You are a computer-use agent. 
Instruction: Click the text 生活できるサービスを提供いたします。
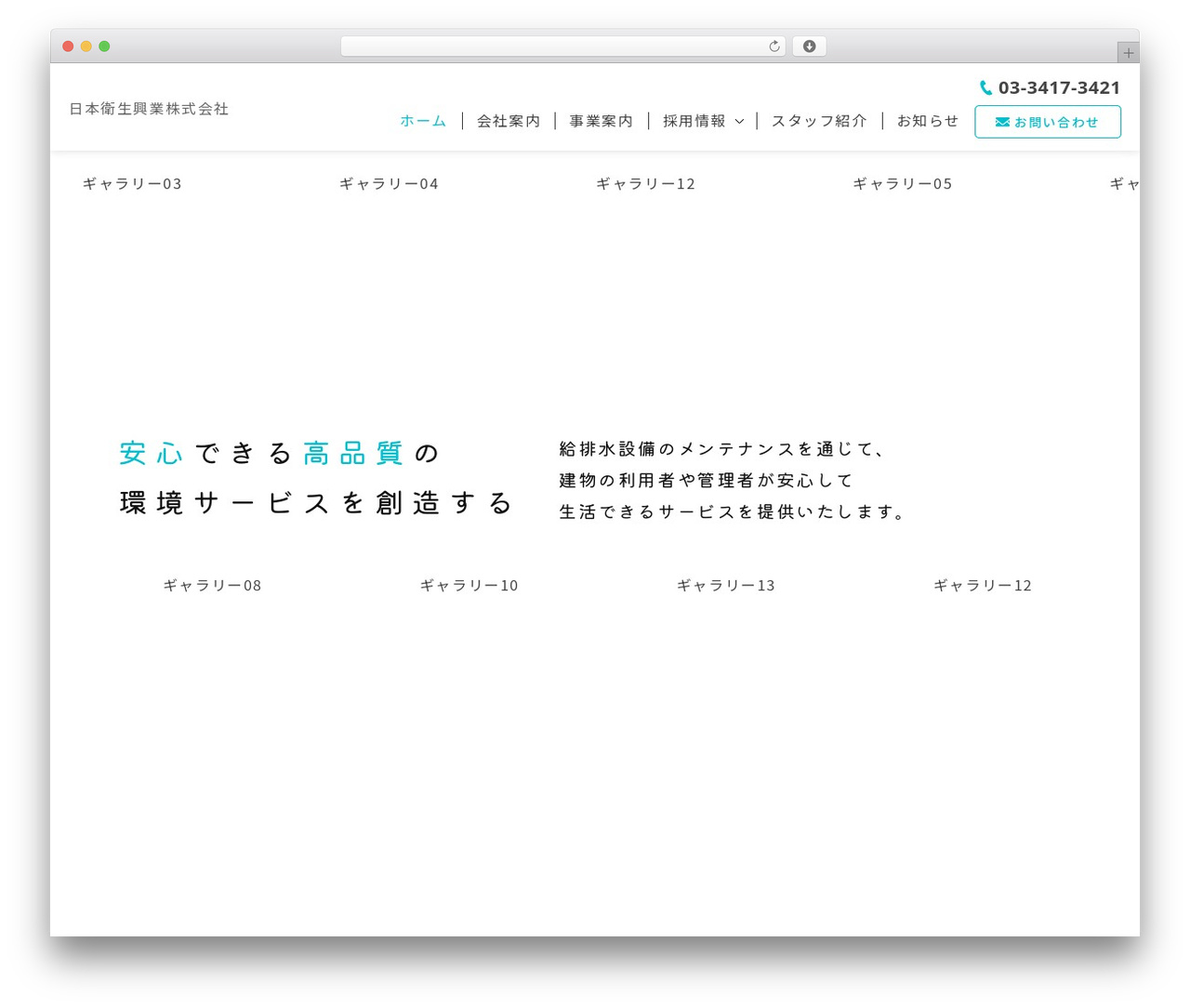(733, 512)
